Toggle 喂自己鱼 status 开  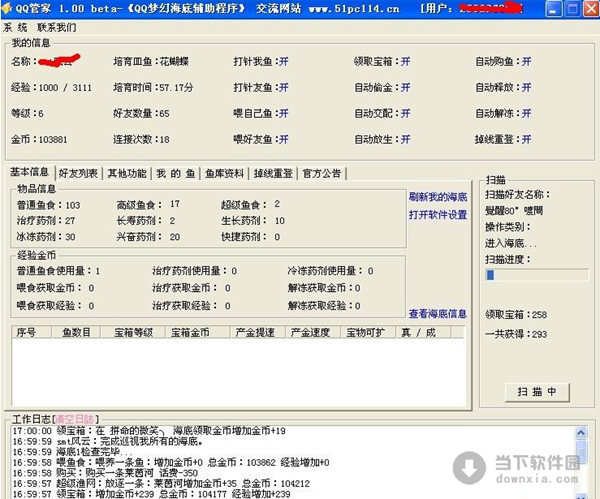pos(284,114)
